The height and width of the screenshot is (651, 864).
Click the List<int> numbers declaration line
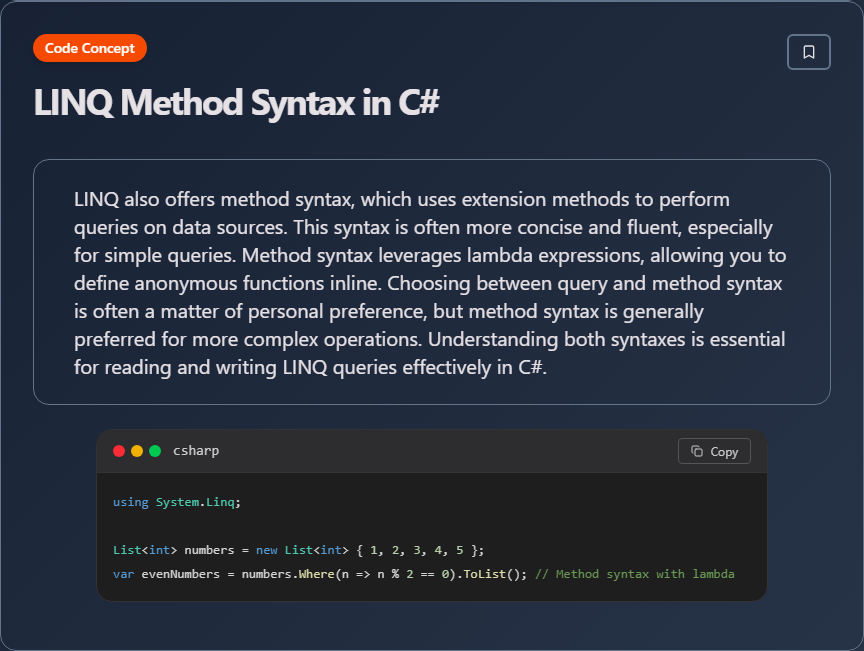click(299, 550)
